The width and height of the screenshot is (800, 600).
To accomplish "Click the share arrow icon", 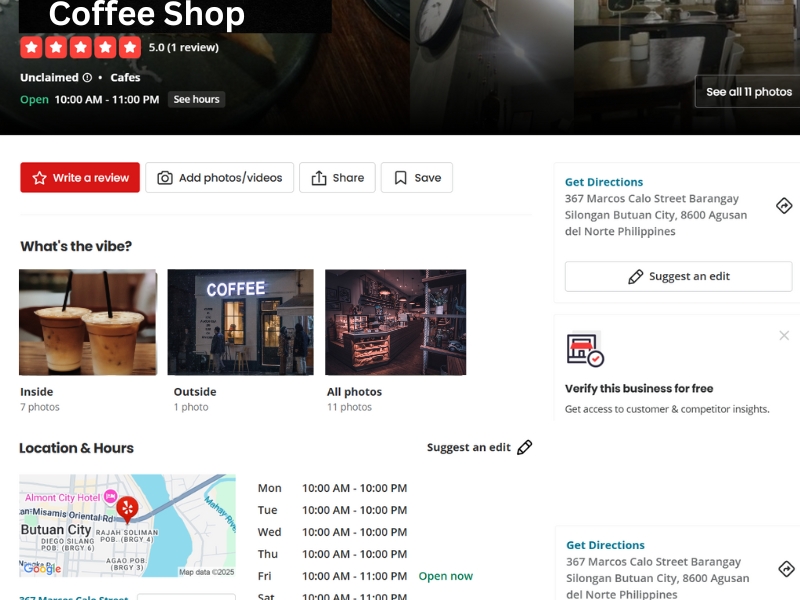I will pos(319,178).
